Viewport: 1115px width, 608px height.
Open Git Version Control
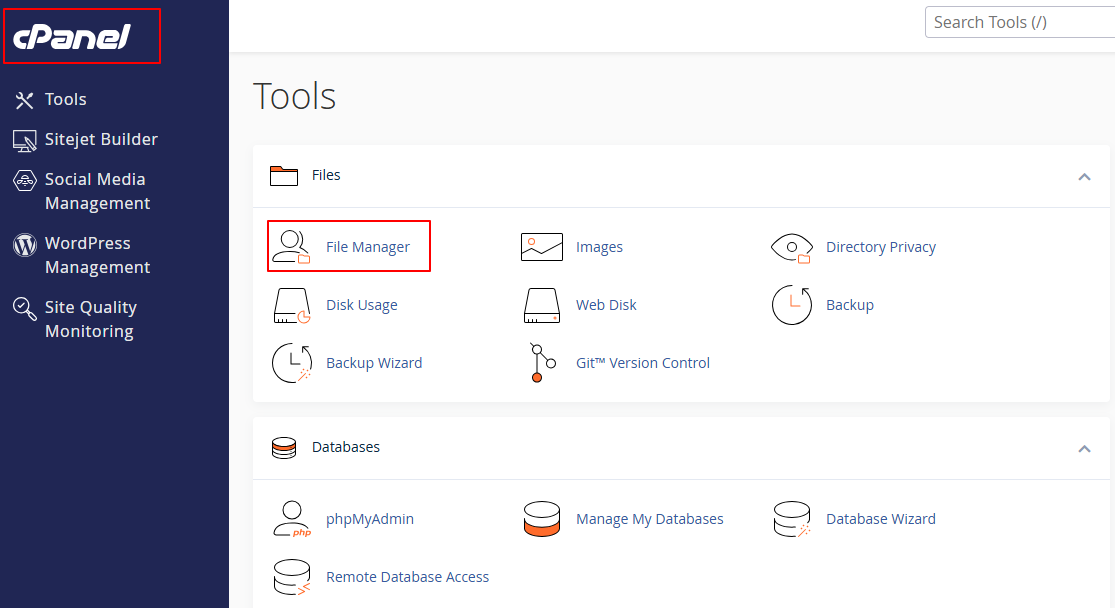tap(643, 362)
